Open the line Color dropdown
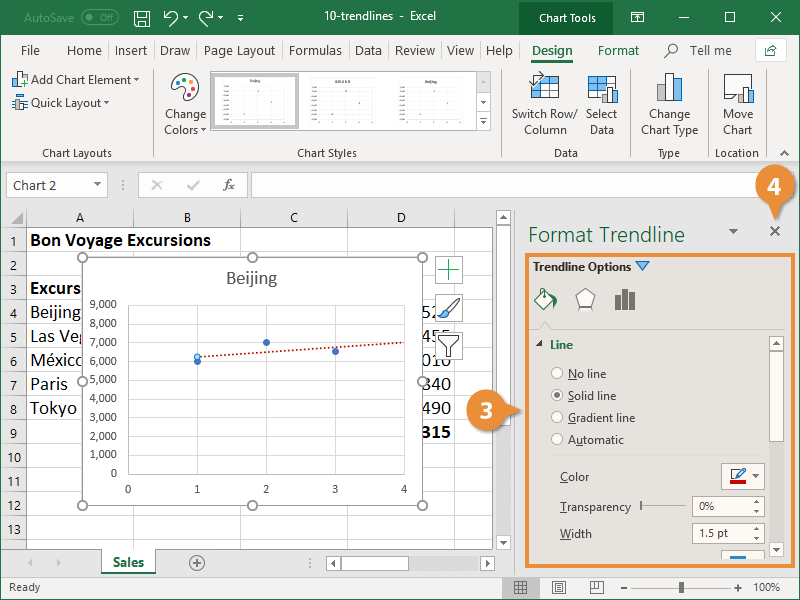800x600 pixels. [x=742, y=477]
